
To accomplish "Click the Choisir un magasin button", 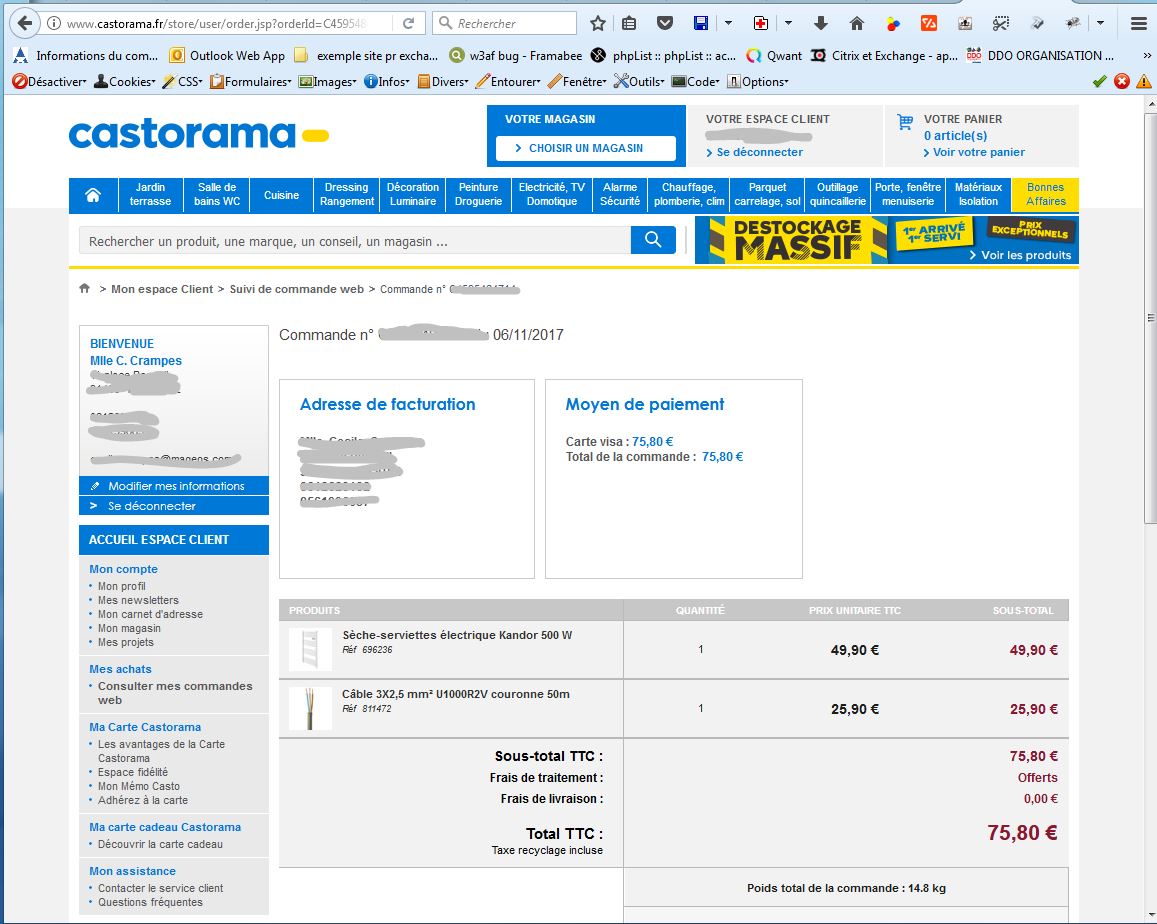I will pos(586,148).
